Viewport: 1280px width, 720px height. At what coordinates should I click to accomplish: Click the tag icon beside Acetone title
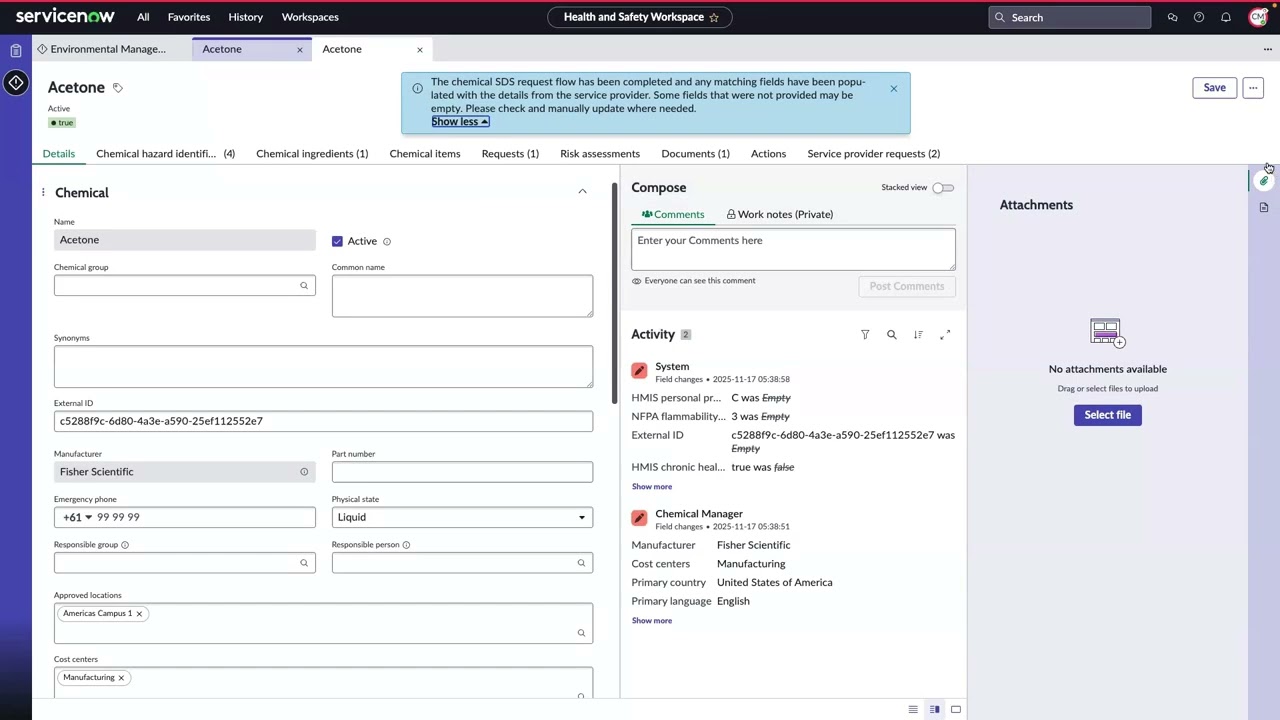coord(117,88)
